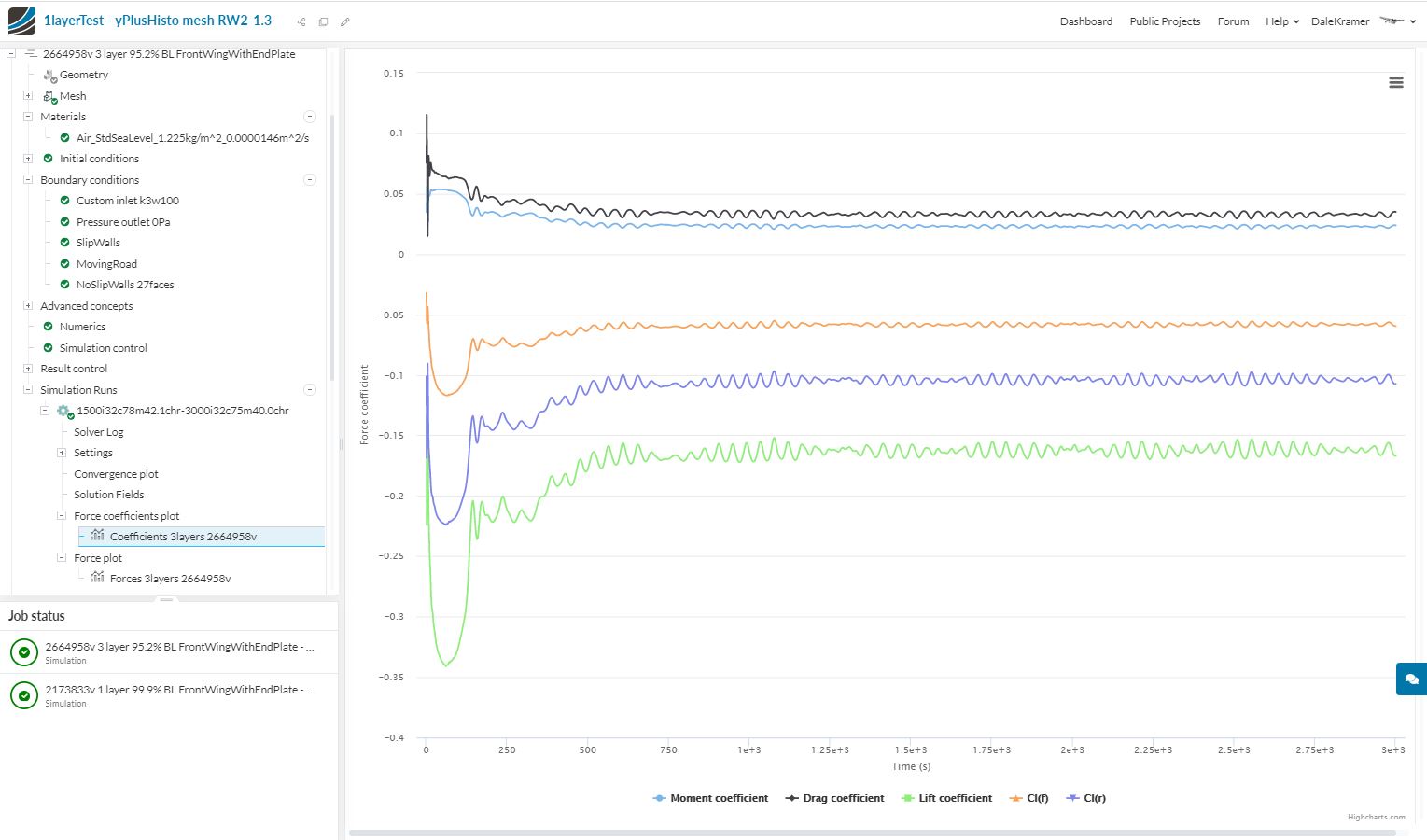Open the Solver Log
The height and width of the screenshot is (840, 1427).
[x=99, y=432]
